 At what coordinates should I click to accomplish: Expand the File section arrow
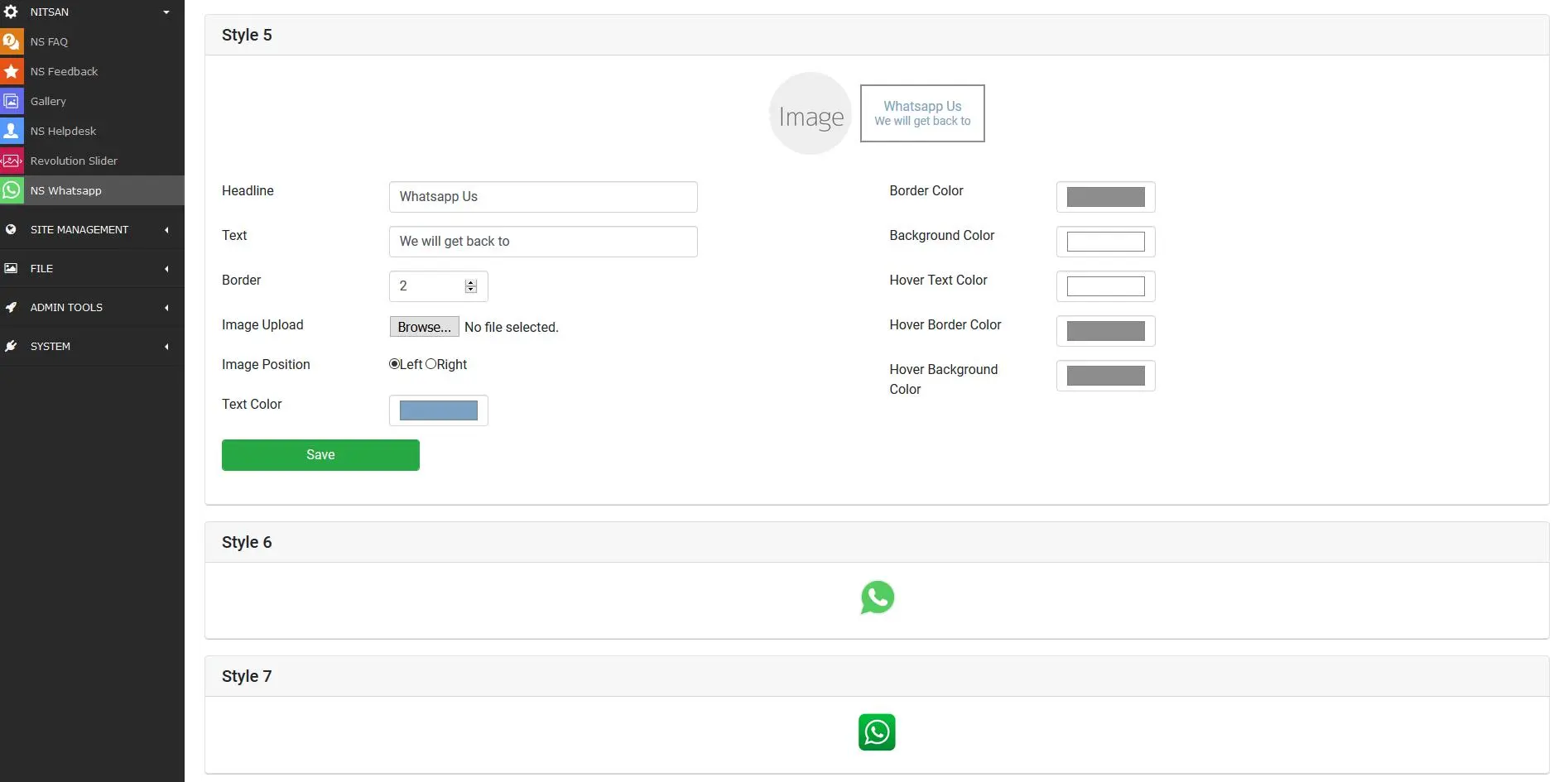pyautogui.click(x=166, y=269)
